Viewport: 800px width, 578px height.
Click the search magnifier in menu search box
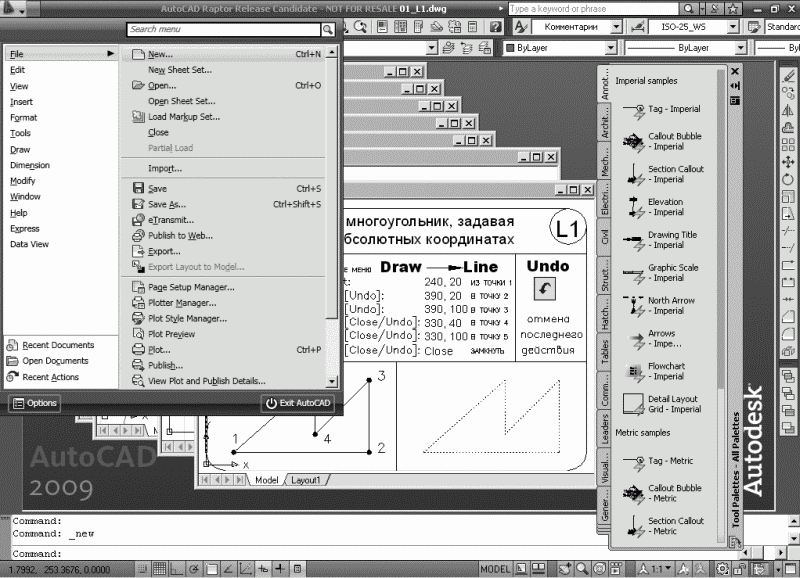point(328,30)
